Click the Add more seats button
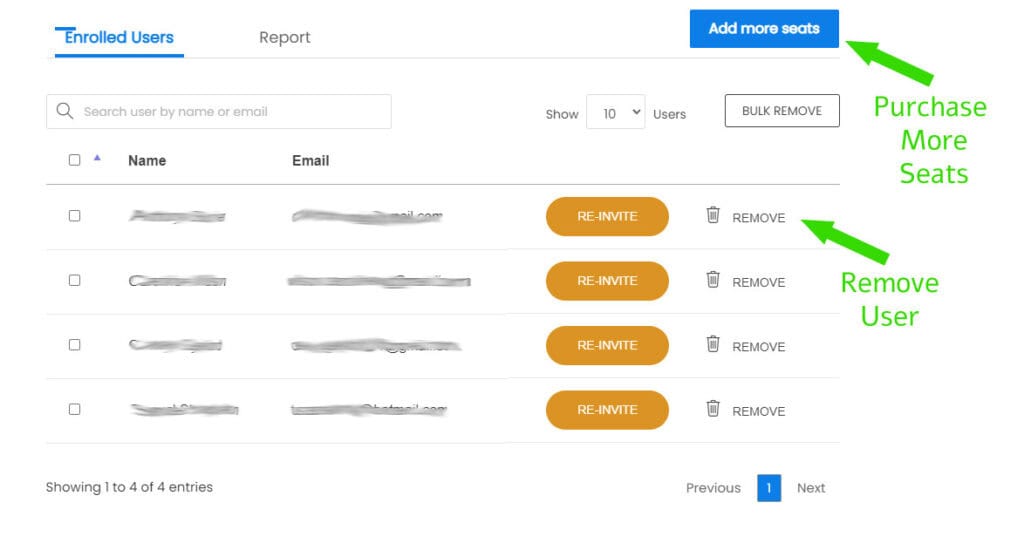The width and height of the screenshot is (1024, 543). click(764, 29)
